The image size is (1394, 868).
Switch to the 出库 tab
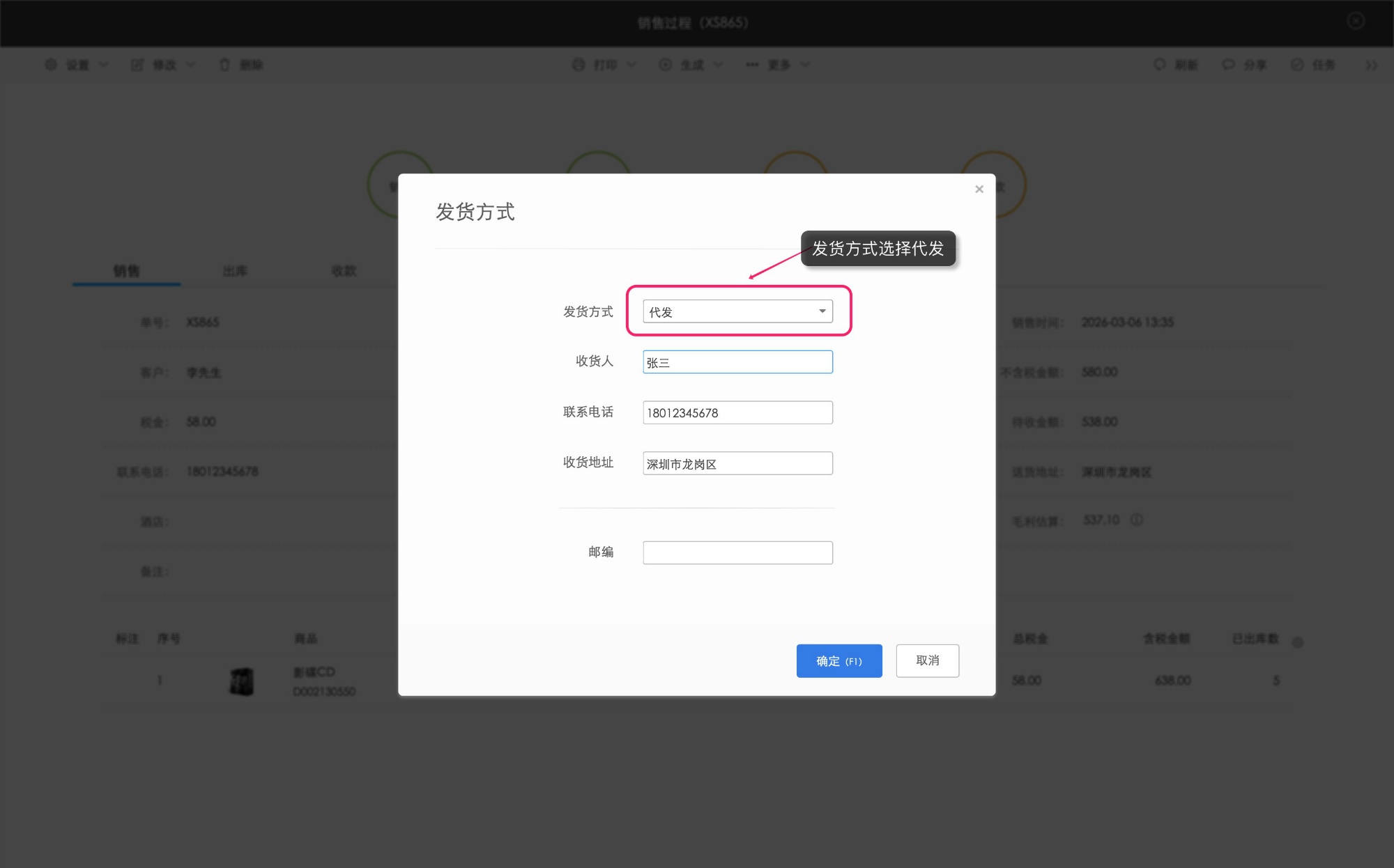pos(235,271)
